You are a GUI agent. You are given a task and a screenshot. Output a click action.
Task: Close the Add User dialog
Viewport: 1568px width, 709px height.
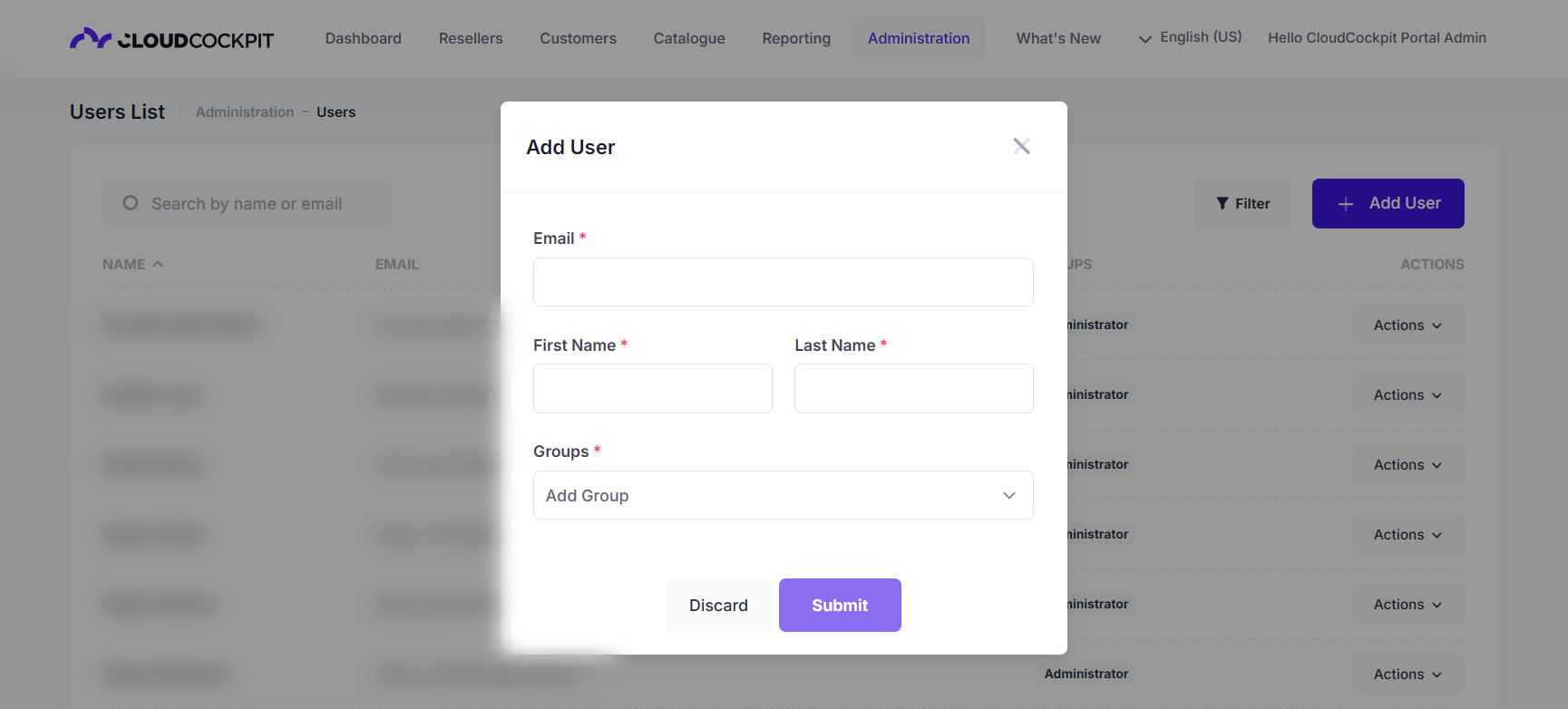click(1021, 146)
